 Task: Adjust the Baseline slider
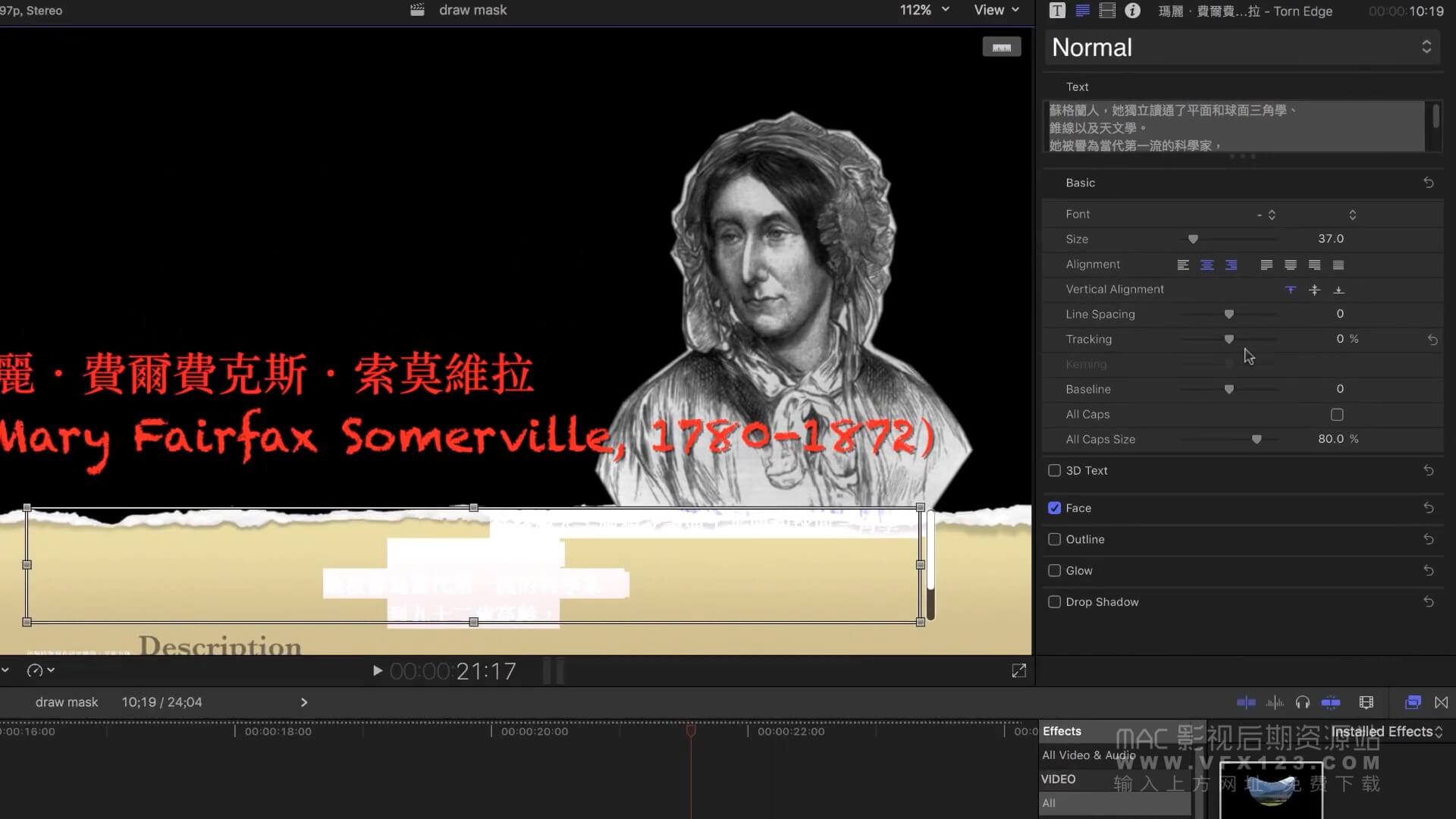1229,390
